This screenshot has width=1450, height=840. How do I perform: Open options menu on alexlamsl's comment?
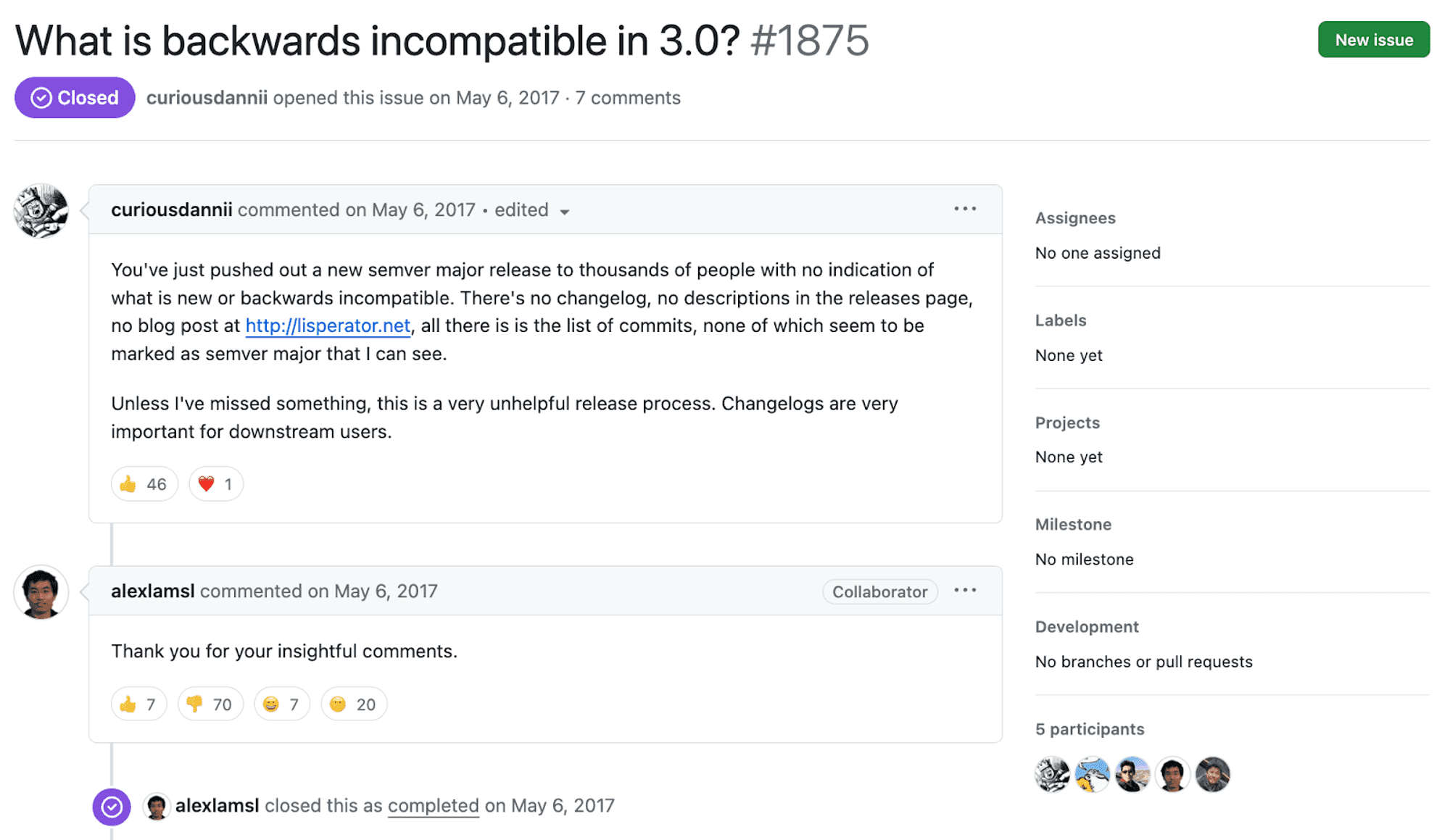[964, 591]
